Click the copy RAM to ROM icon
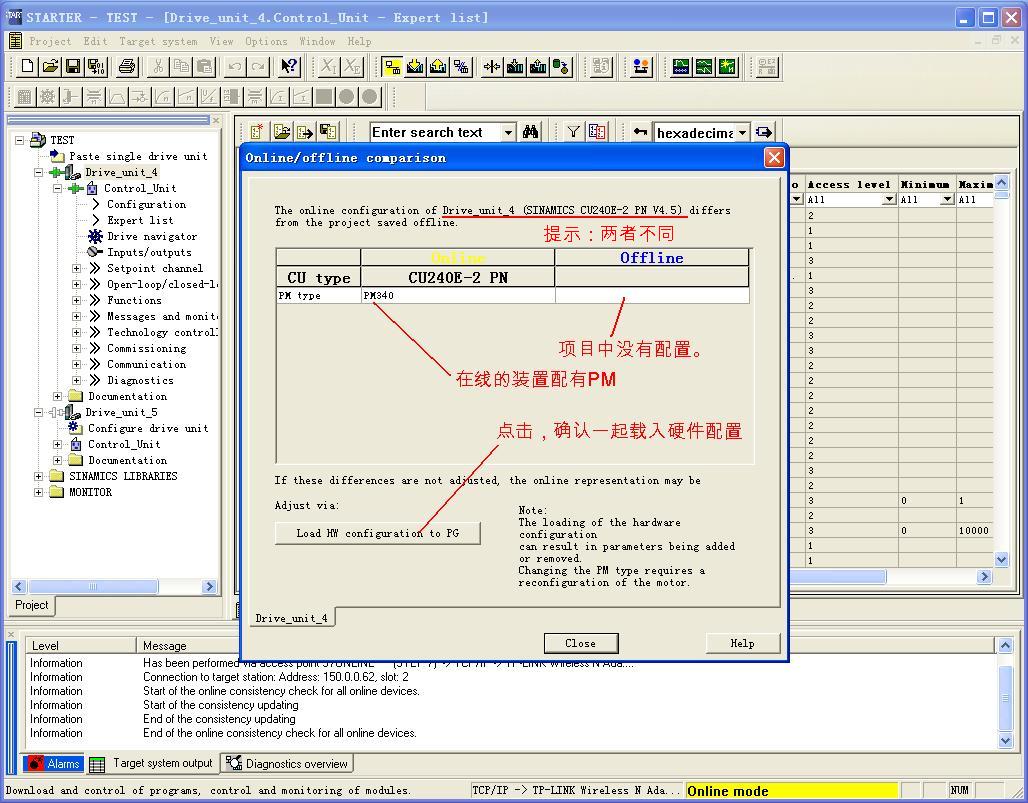 tap(561, 66)
